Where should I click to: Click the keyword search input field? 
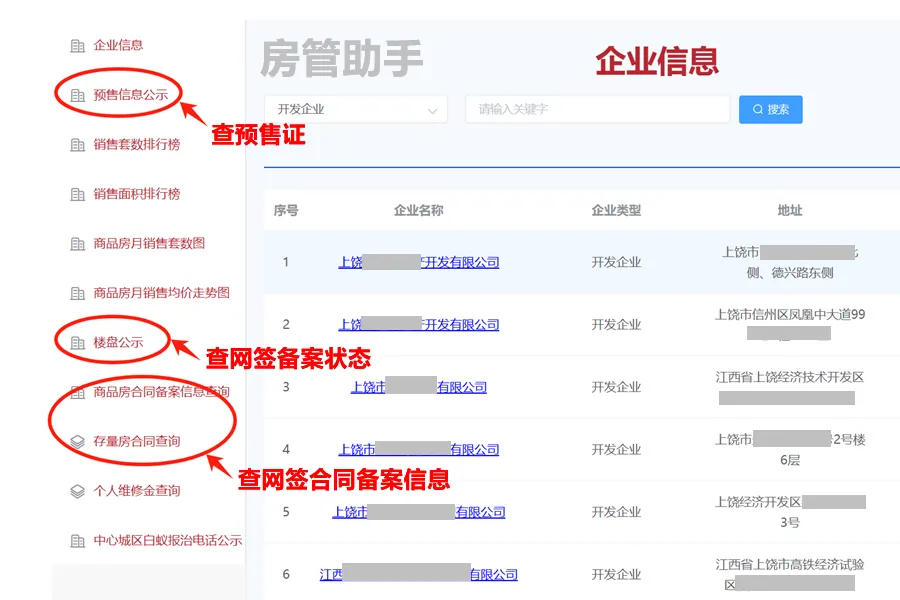pos(597,109)
